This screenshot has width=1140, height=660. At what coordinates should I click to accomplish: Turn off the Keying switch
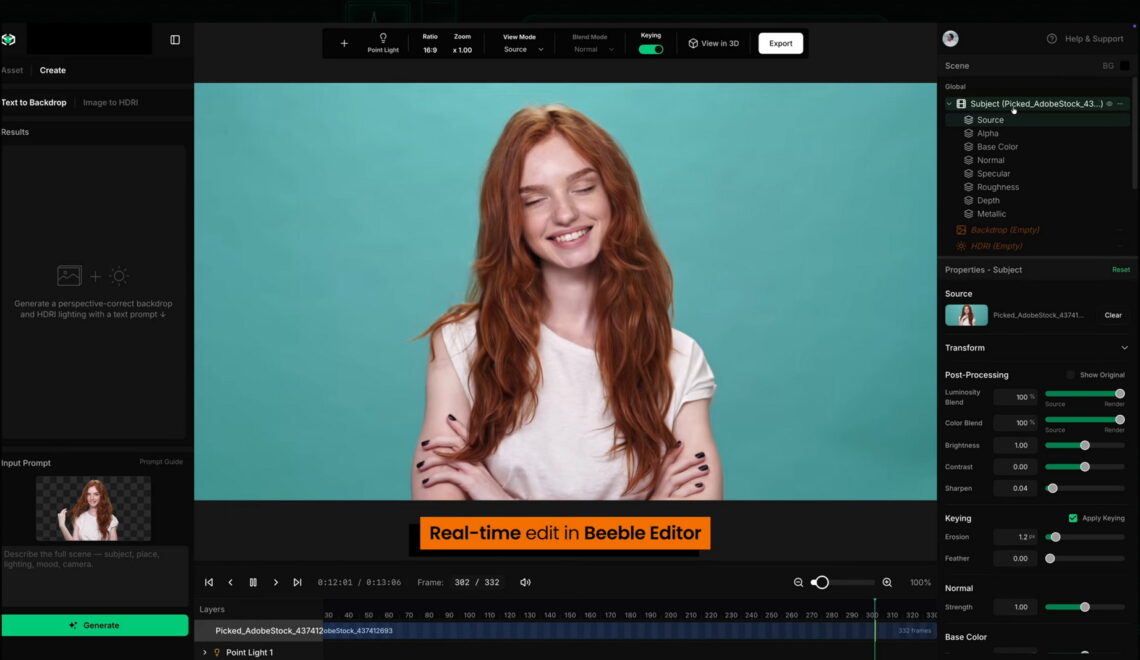click(x=651, y=49)
